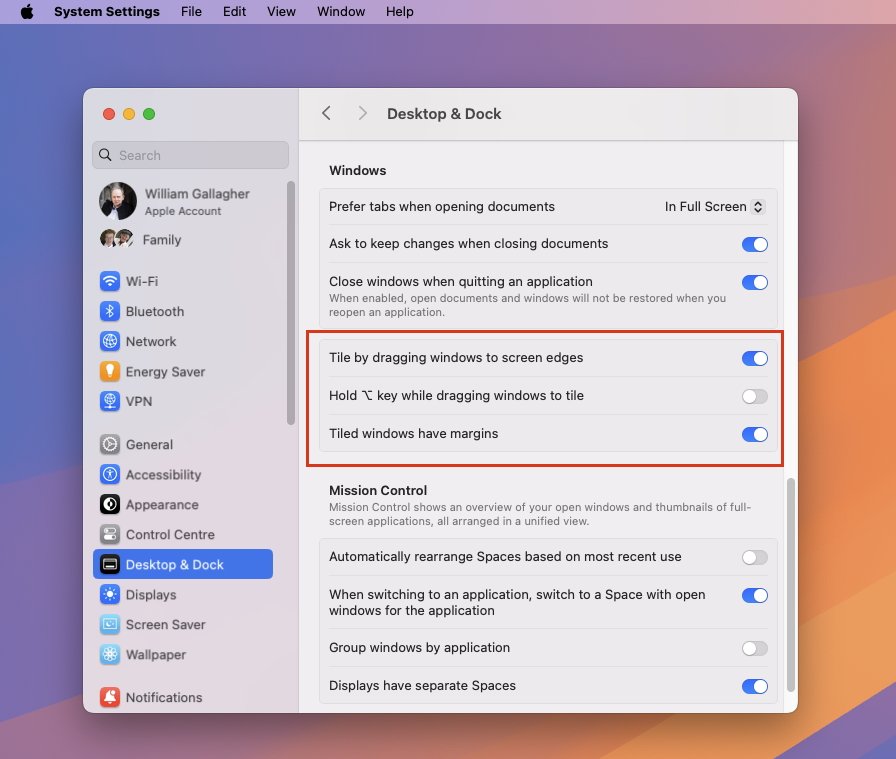This screenshot has height=759, width=896.
Task: Click the Family avatars icon
Action: click(x=117, y=238)
